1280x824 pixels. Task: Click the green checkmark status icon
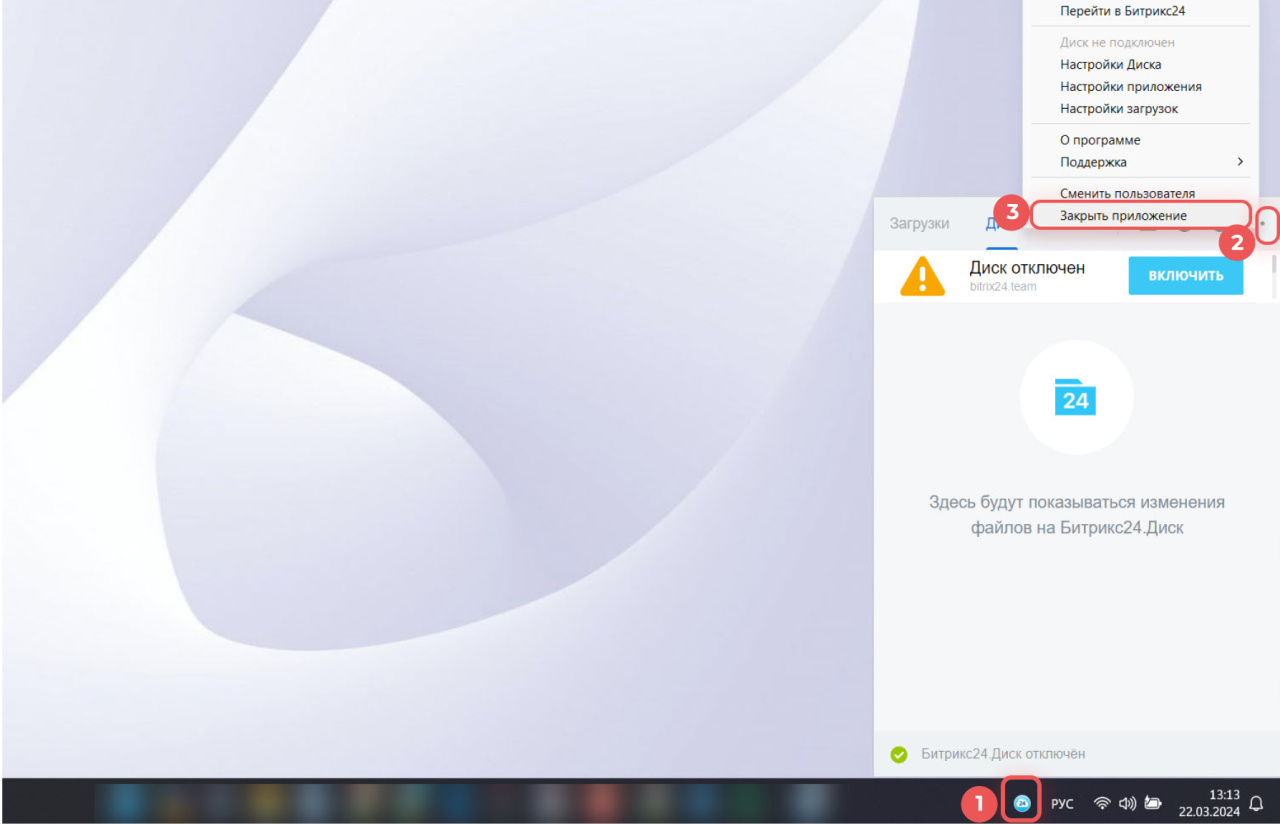899,754
